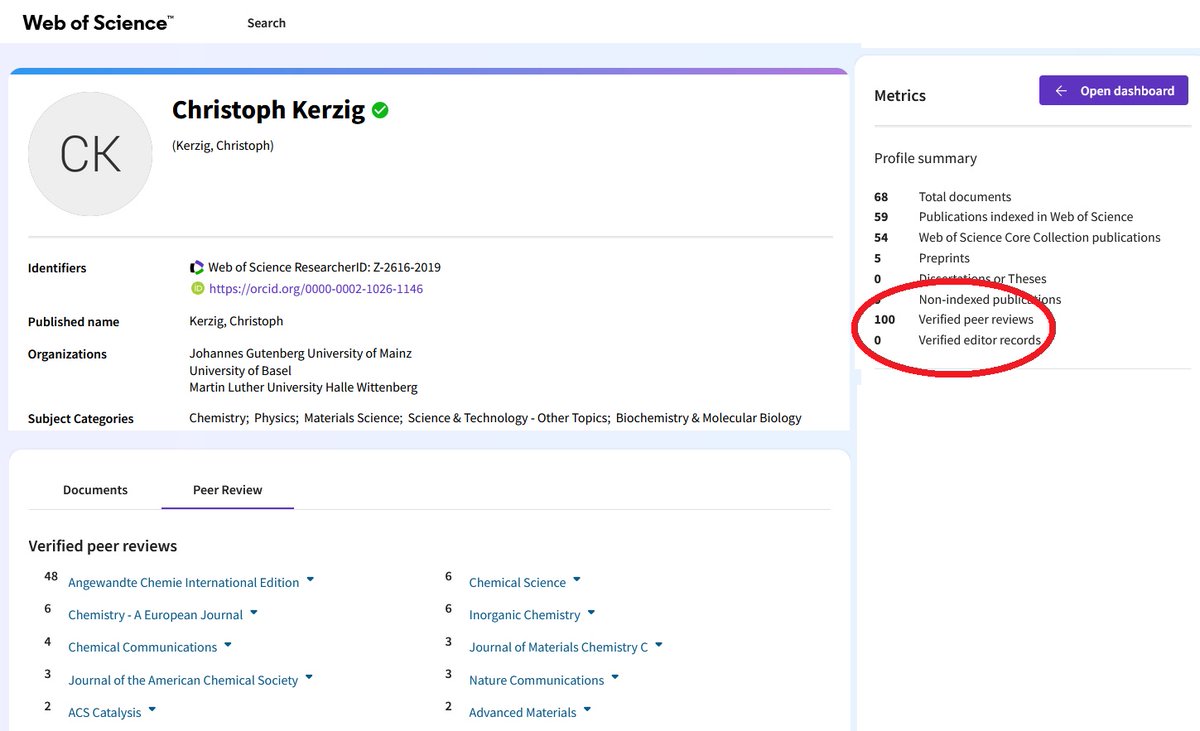The image size is (1200, 731).
Task: Click Biochemistry & Molecular Biology subject category
Action: (709, 418)
